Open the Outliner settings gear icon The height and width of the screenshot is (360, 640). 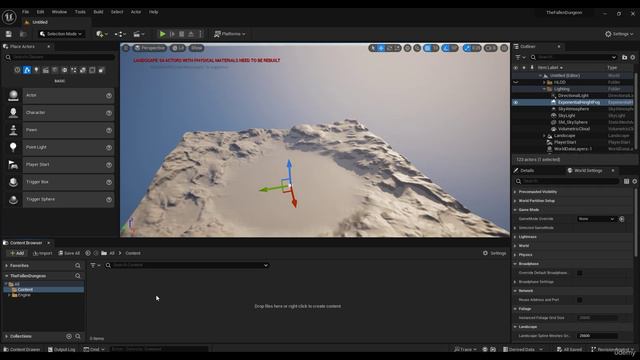click(x=633, y=58)
